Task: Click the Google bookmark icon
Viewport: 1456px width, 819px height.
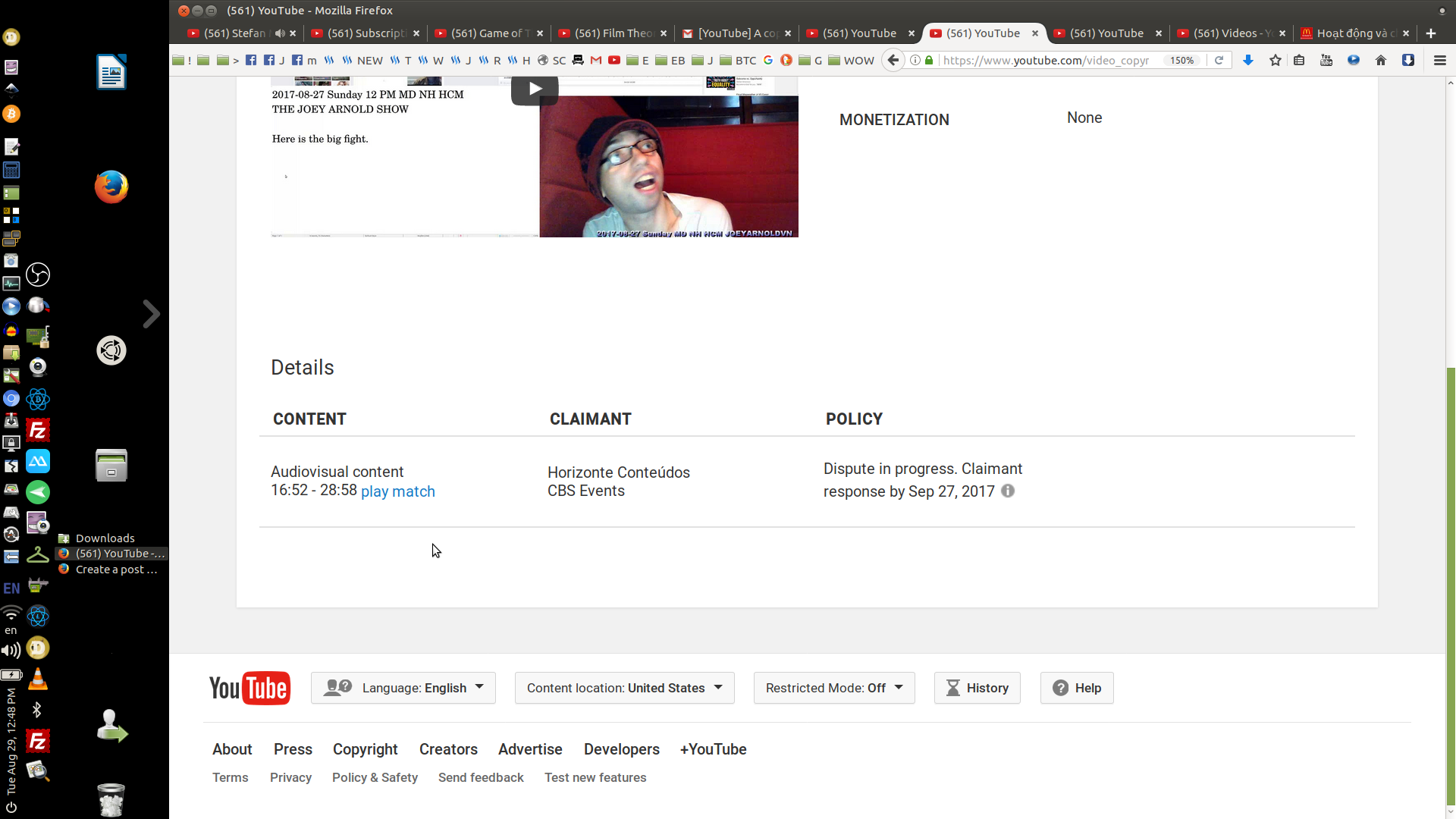Action: (768, 60)
